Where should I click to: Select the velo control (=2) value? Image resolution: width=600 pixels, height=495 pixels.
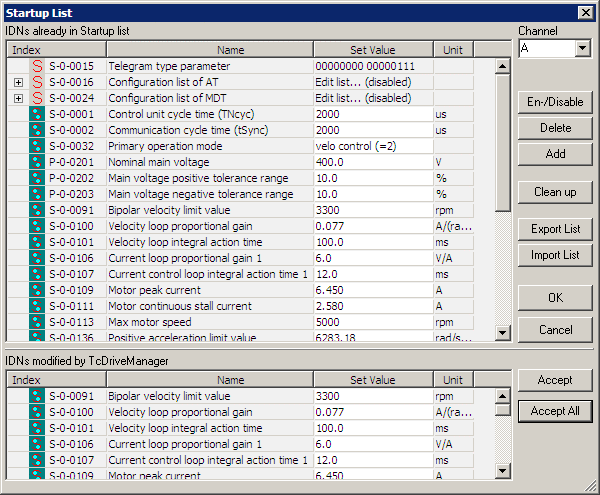coord(356,146)
